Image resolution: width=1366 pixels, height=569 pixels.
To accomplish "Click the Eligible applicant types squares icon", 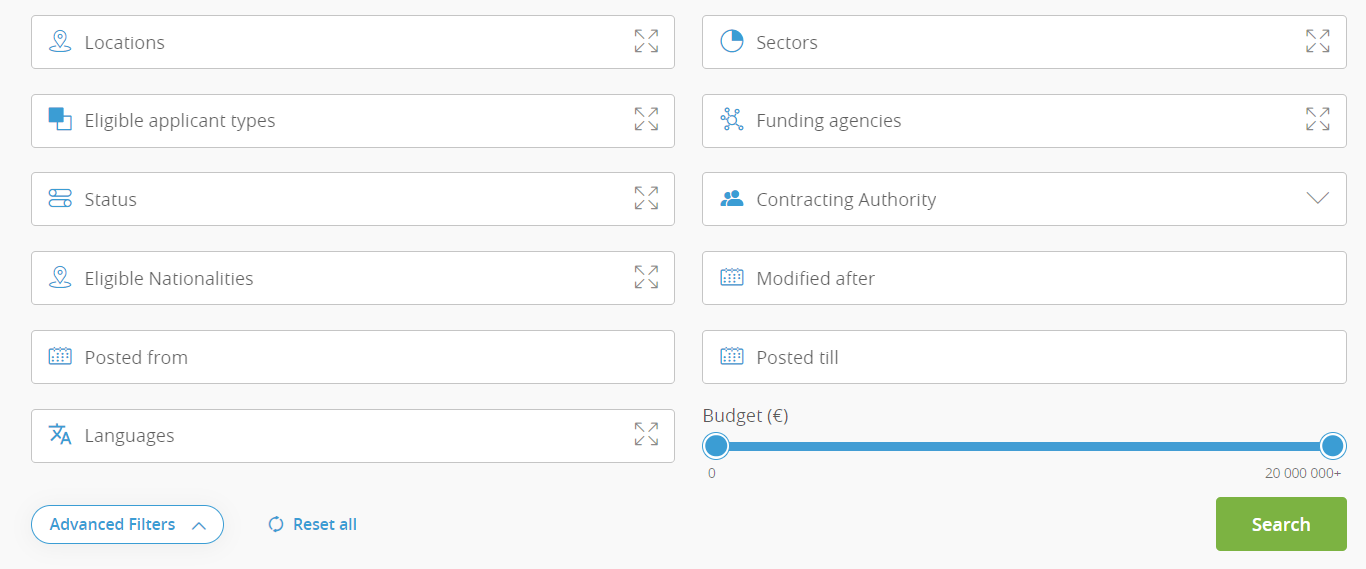I will coord(60,119).
